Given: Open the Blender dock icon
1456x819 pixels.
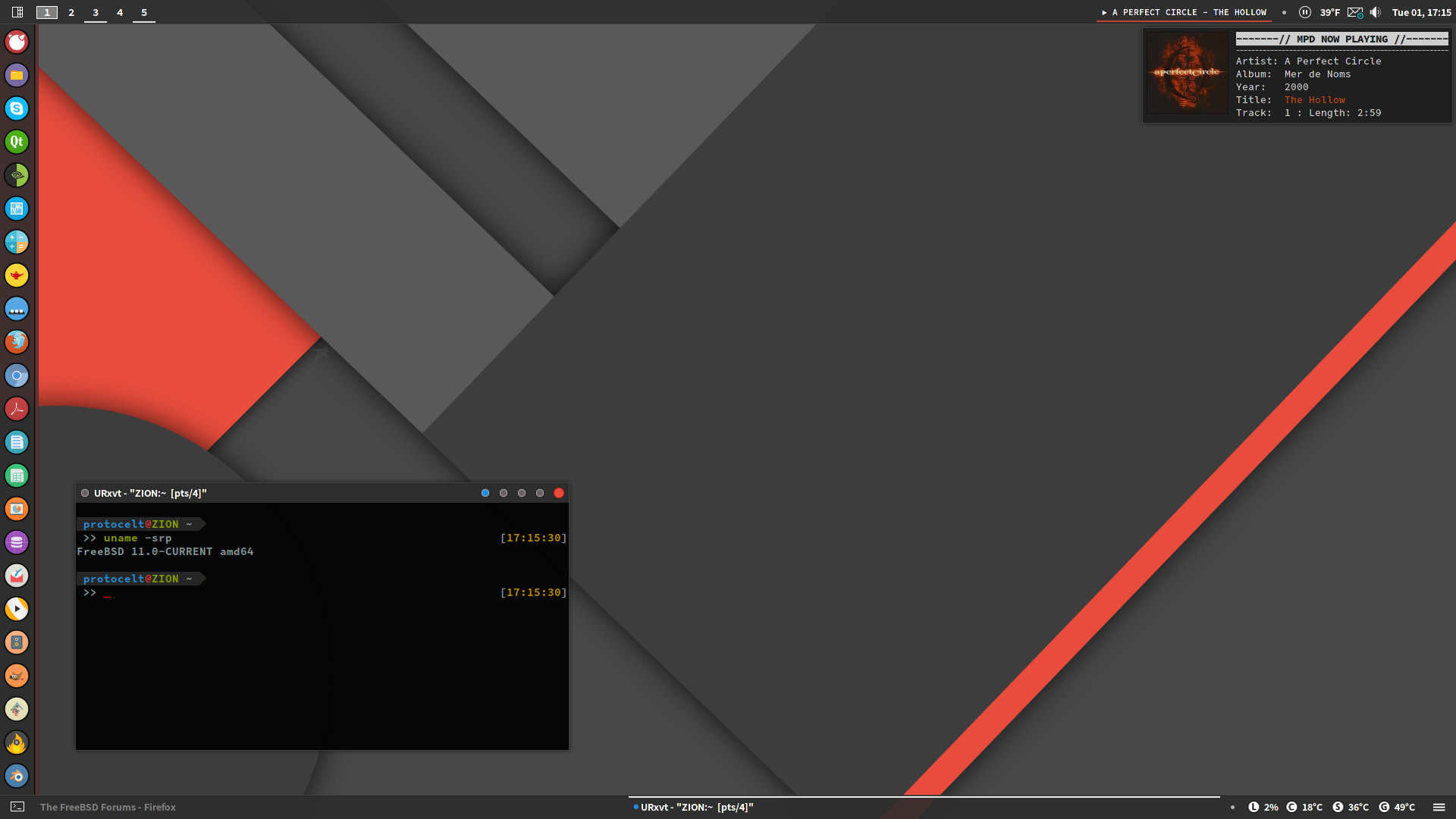Looking at the screenshot, I should point(17,776).
